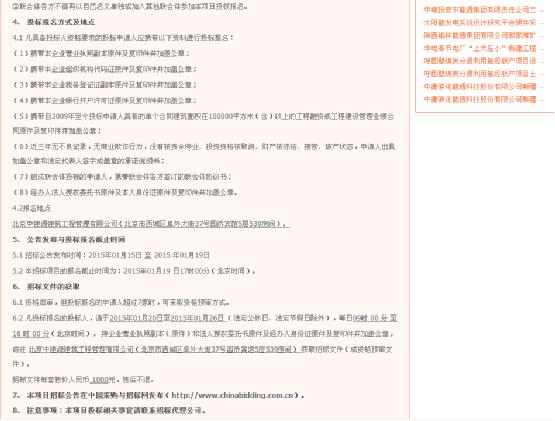Image resolution: width=555 pixels, height=421 pixels.
Task: Click underlined date 2015年01月20日至2015年01月26日
Action: (x=167, y=318)
